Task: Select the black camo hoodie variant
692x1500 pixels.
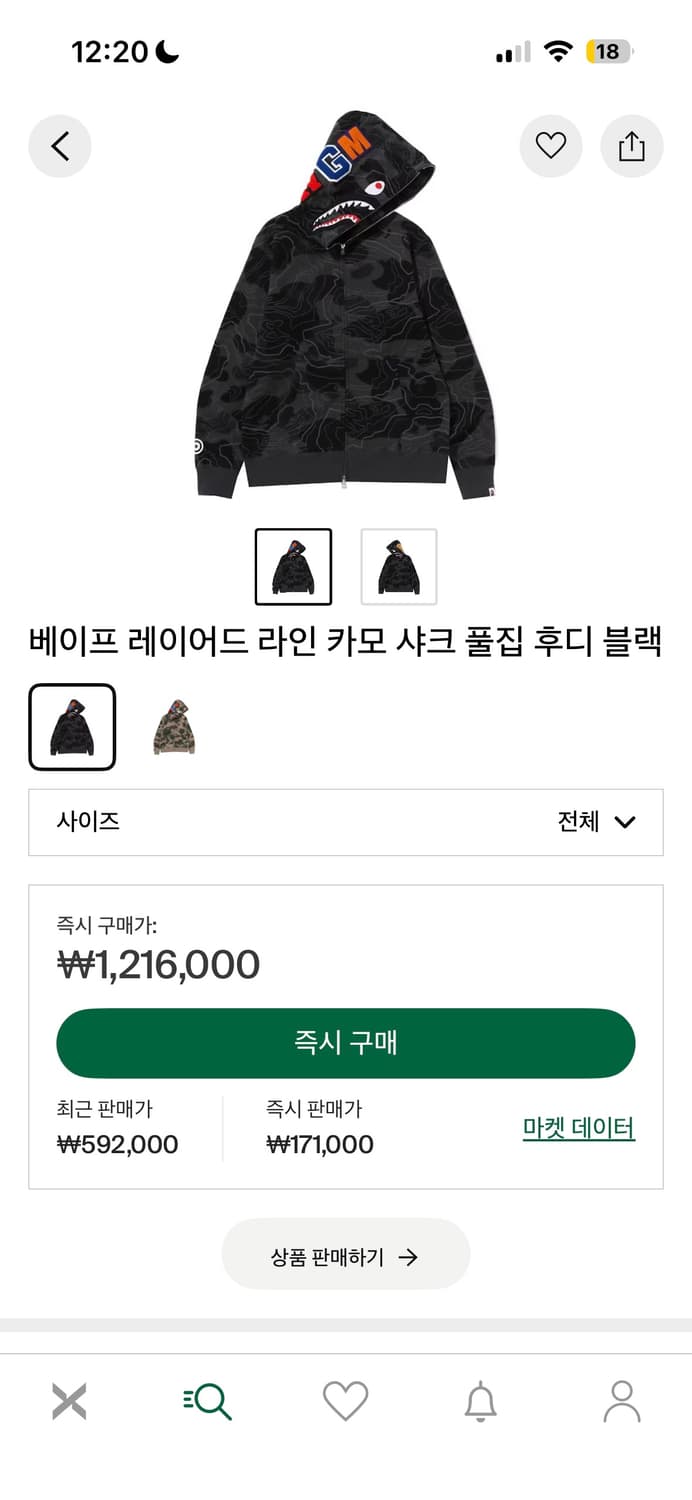Action: pyautogui.click(x=73, y=726)
